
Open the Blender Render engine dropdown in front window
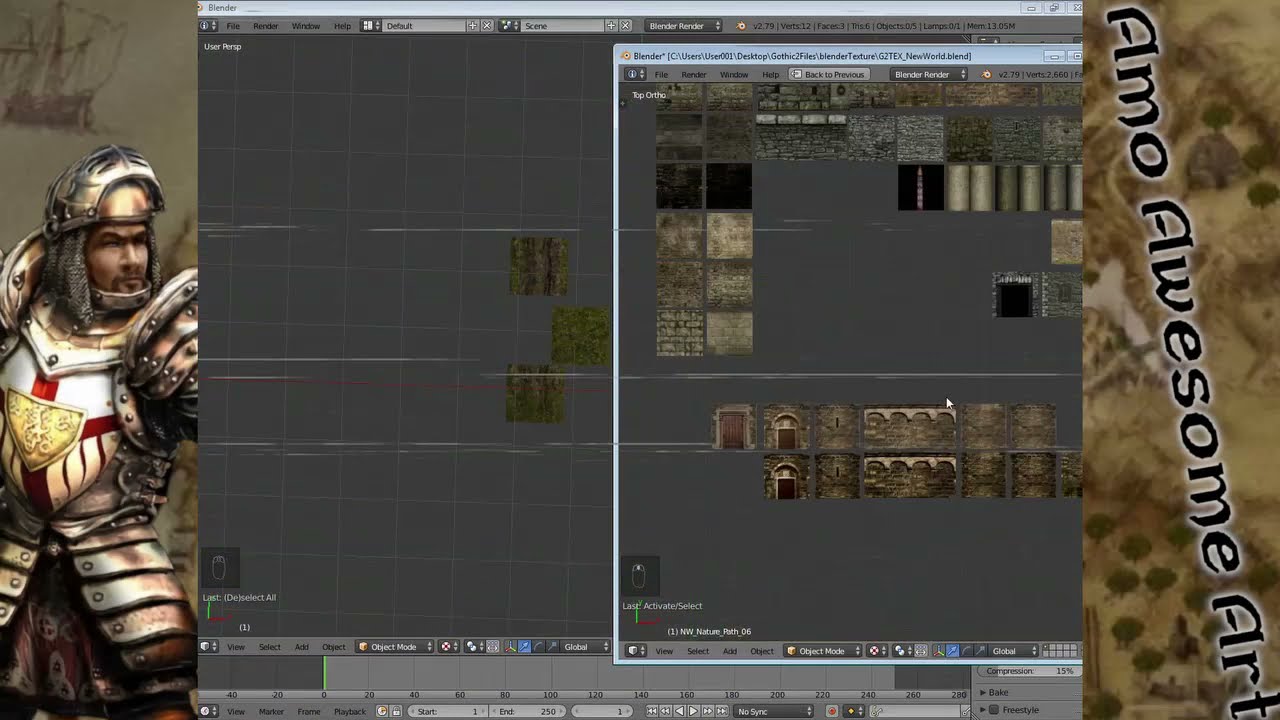click(x=930, y=74)
